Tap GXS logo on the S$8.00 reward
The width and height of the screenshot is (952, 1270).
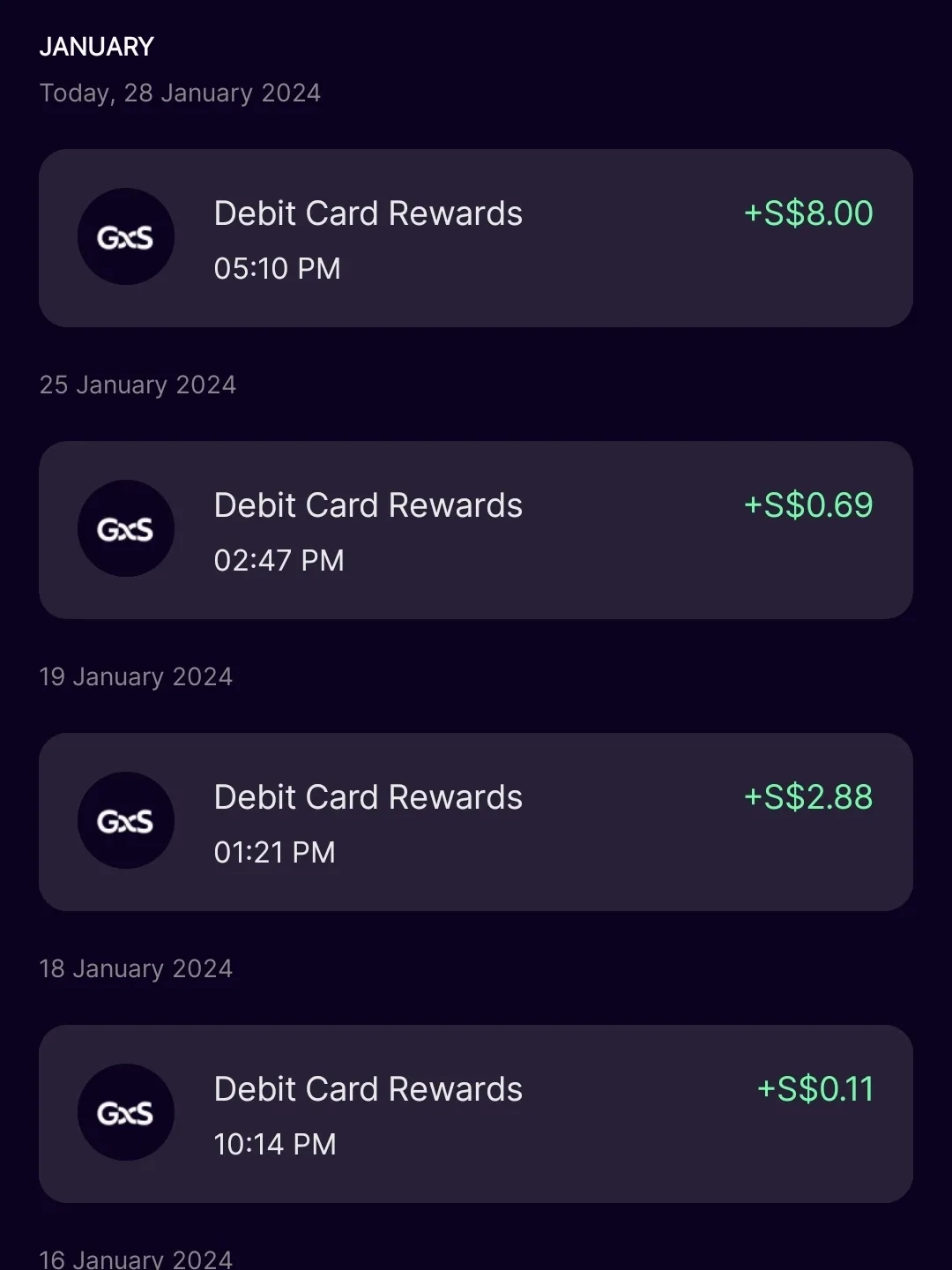point(126,236)
